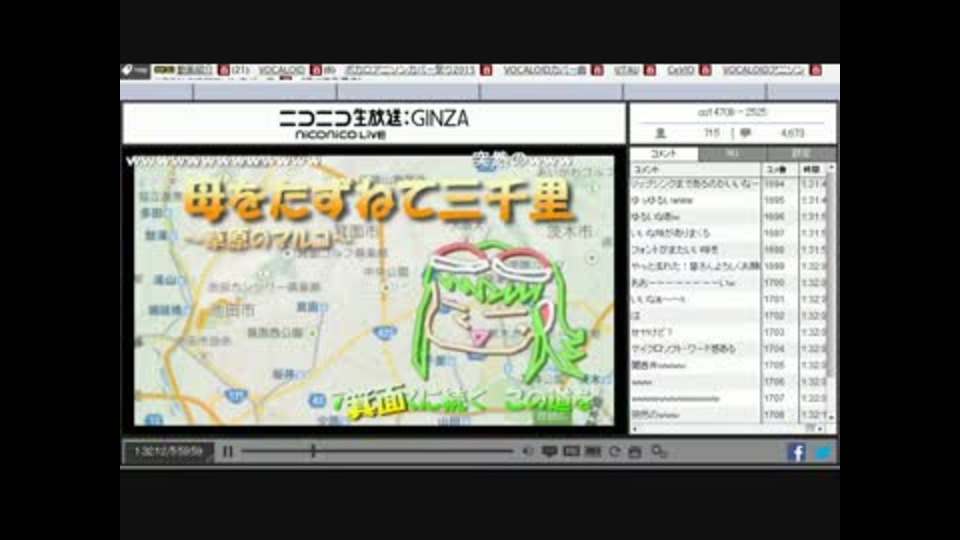960x540 pixels.
Task: Click the ニコニコ生放送:GINZA header logo
Action: coord(374,124)
